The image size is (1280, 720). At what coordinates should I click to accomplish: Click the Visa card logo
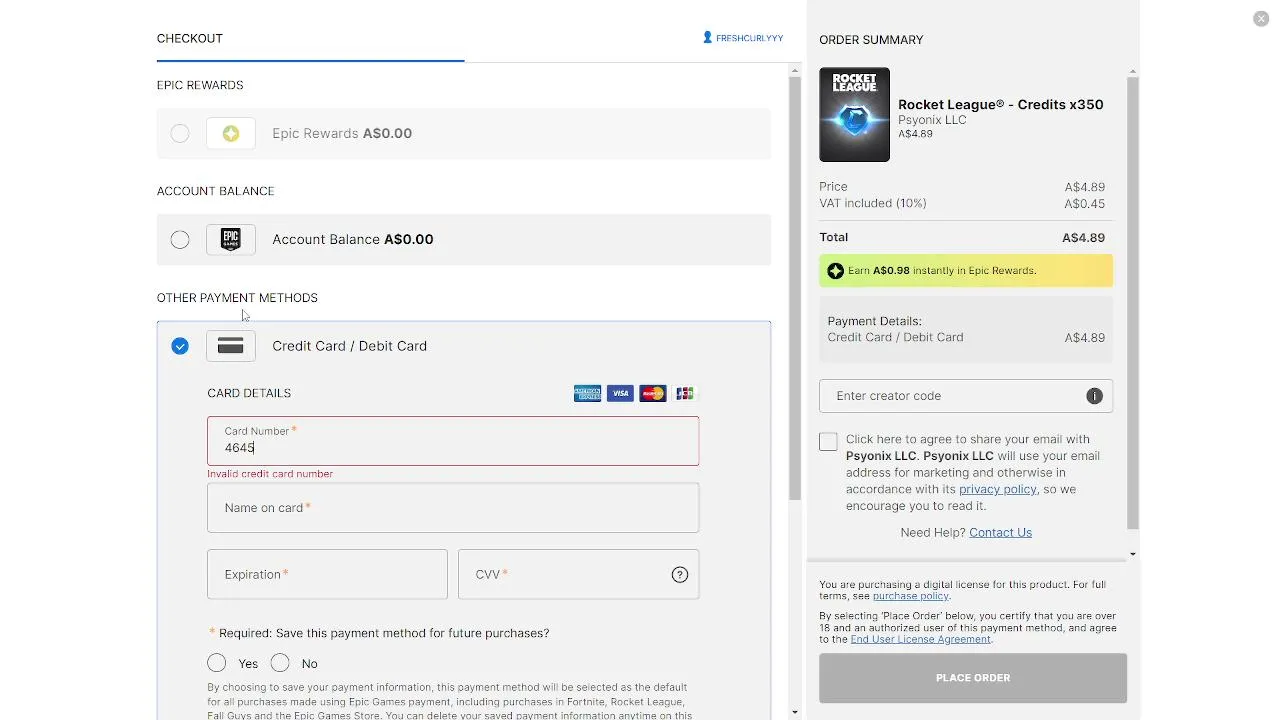(x=620, y=394)
